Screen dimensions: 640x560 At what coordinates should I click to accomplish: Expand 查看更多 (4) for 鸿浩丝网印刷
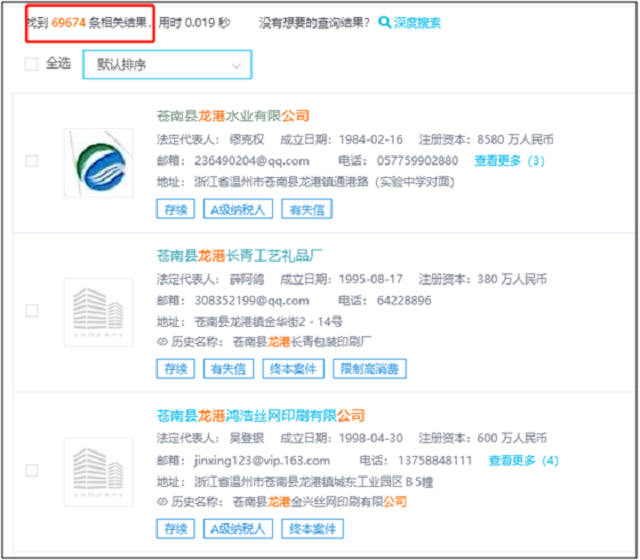(523, 460)
